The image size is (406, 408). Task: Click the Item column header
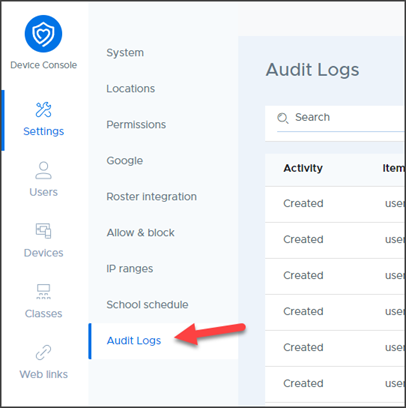click(393, 168)
